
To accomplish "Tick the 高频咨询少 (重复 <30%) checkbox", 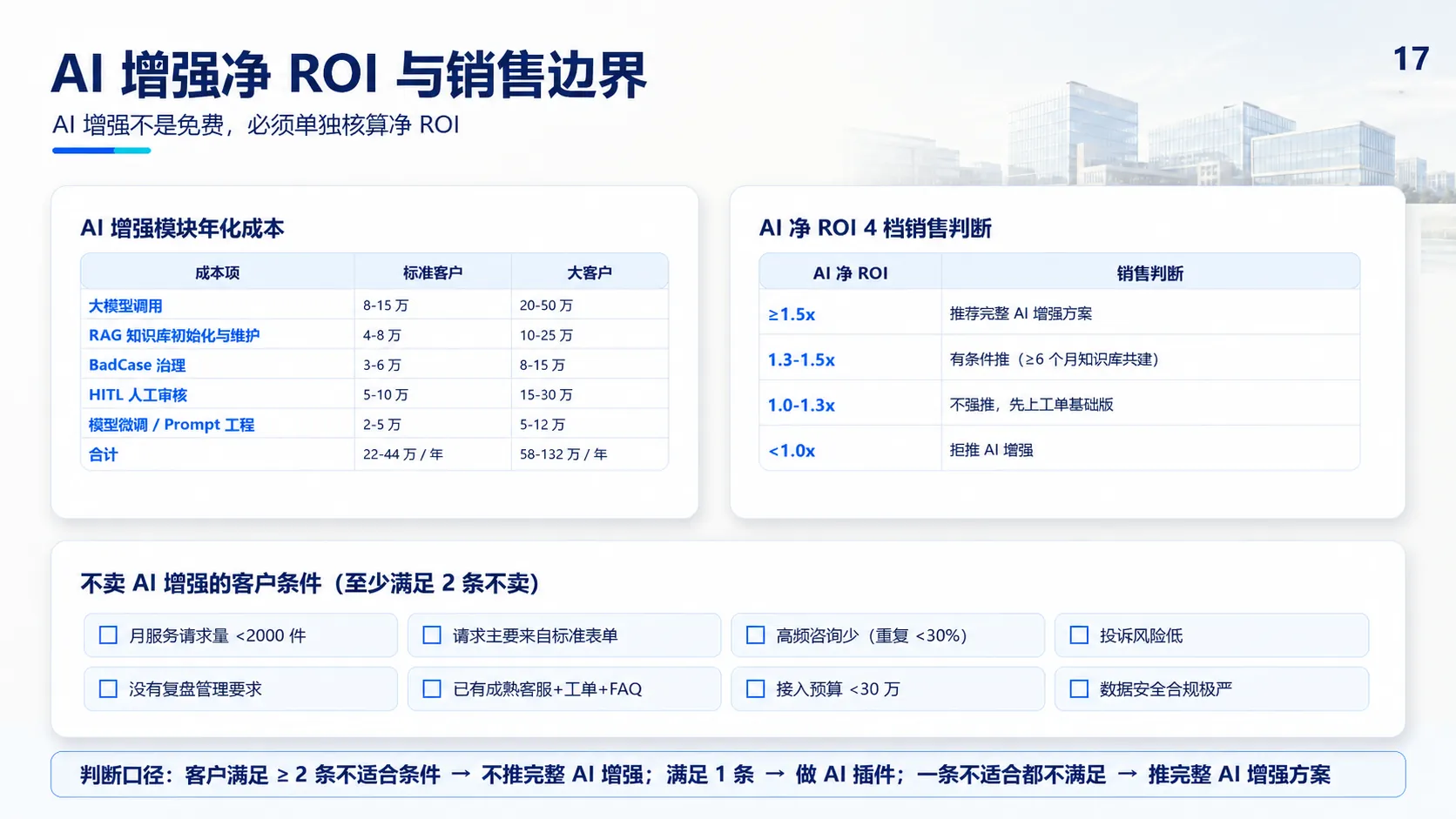I will (x=756, y=635).
